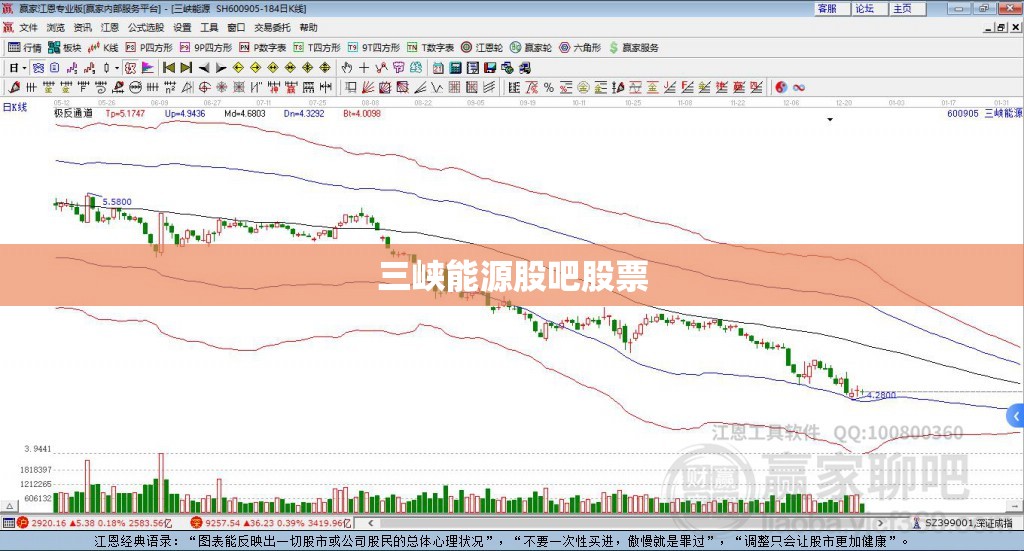
Task: Click the blue-red infinity icon
Action: coord(799,87)
